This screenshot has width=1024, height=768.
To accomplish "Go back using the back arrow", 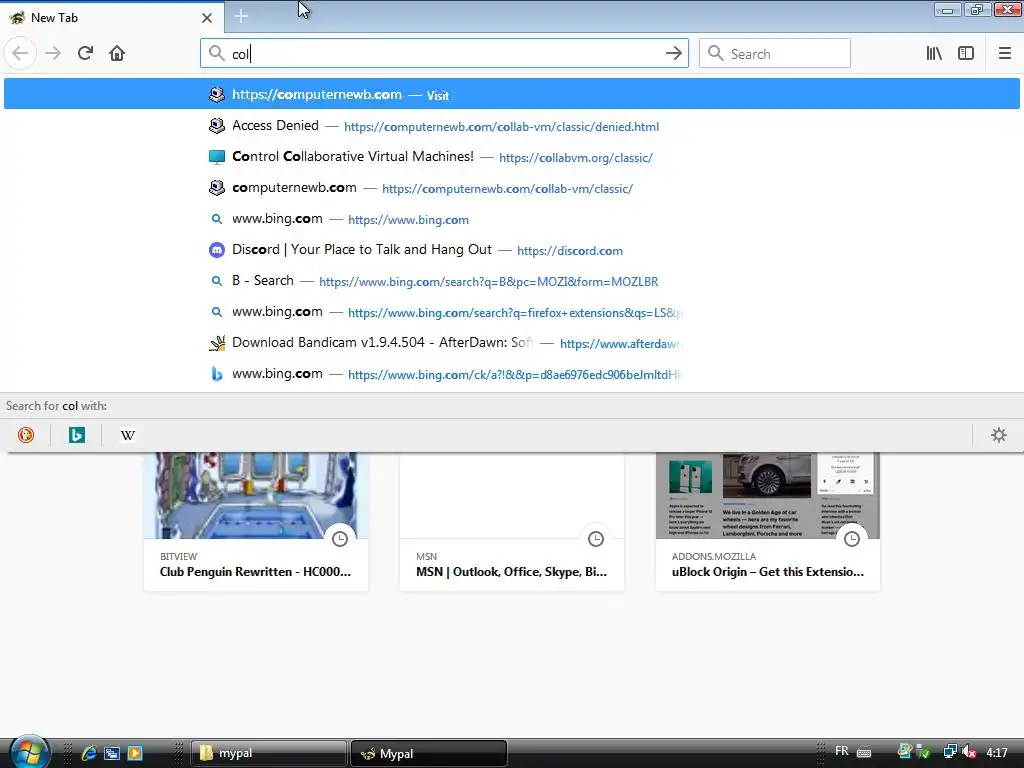I will click(20, 53).
